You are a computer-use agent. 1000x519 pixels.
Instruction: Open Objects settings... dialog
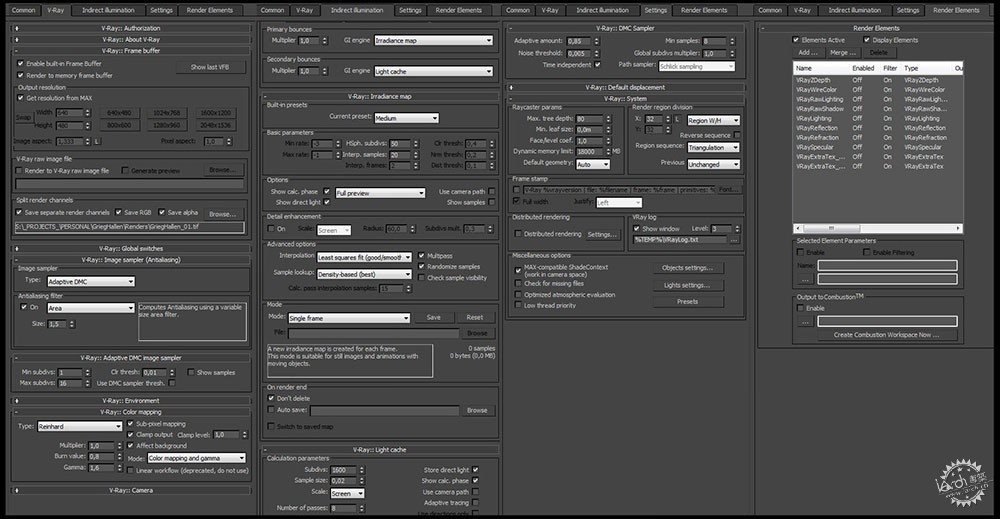click(x=688, y=268)
